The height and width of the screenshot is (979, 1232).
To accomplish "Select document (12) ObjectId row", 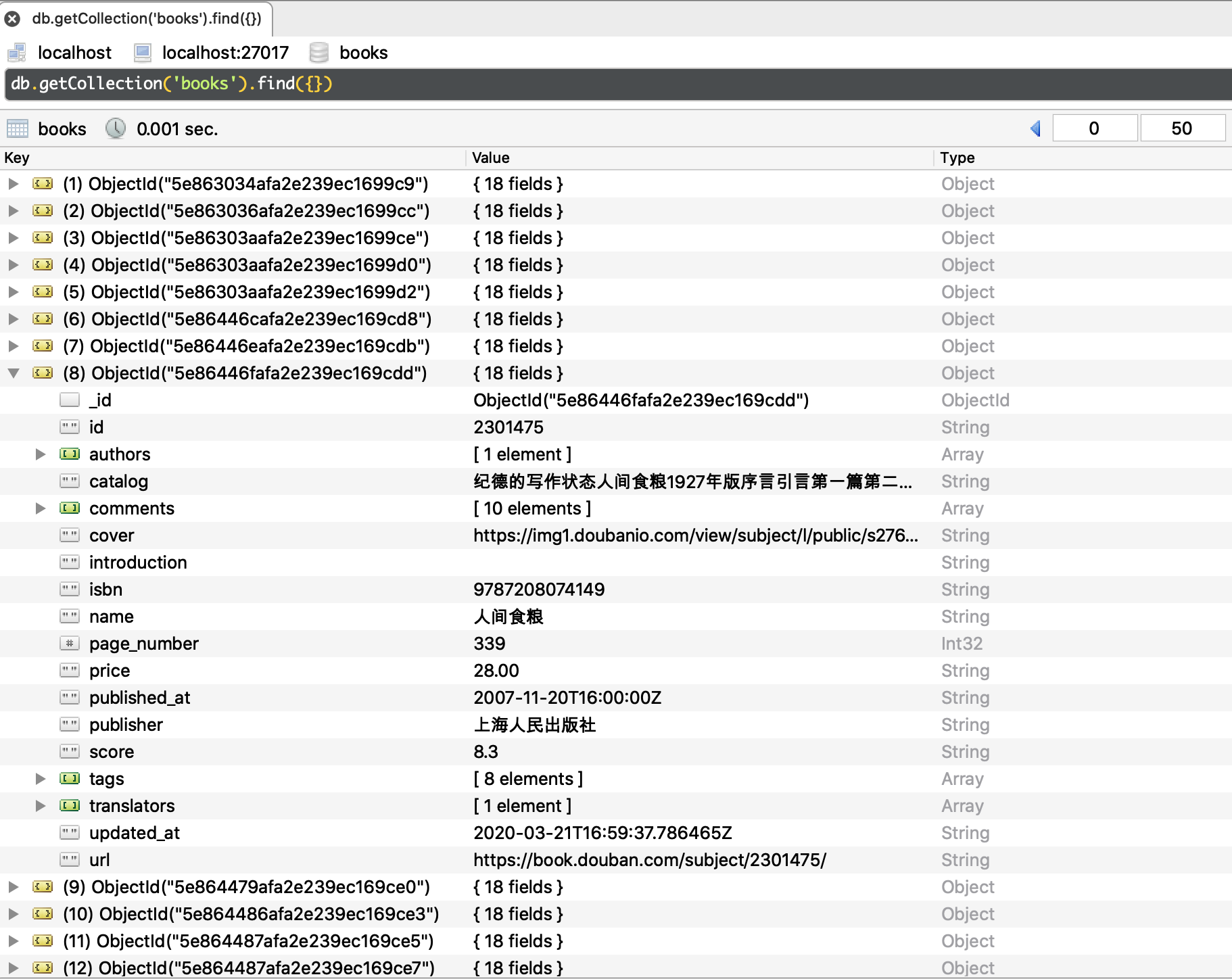I will (x=249, y=968).
